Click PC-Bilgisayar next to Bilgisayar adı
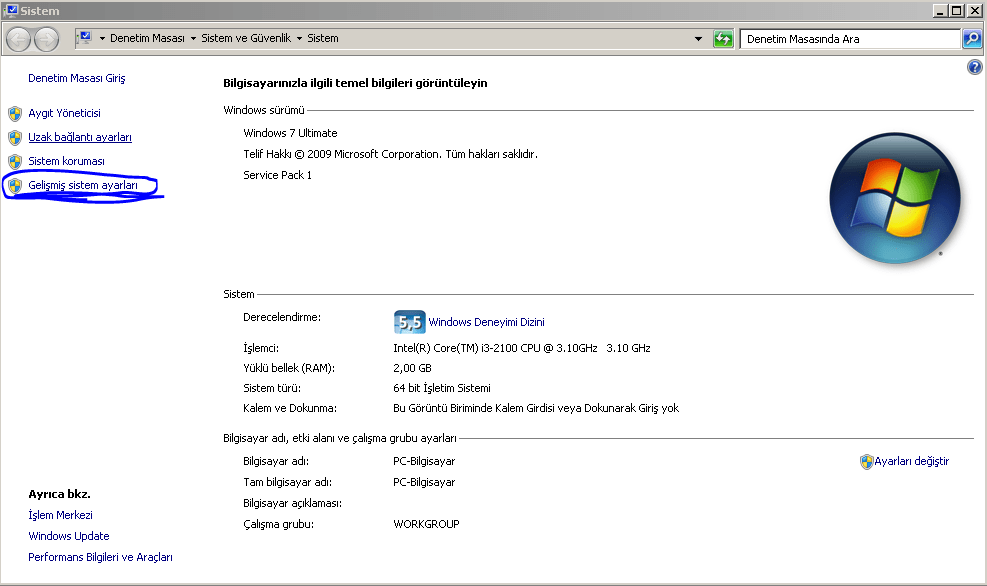 tap(424, 461)
